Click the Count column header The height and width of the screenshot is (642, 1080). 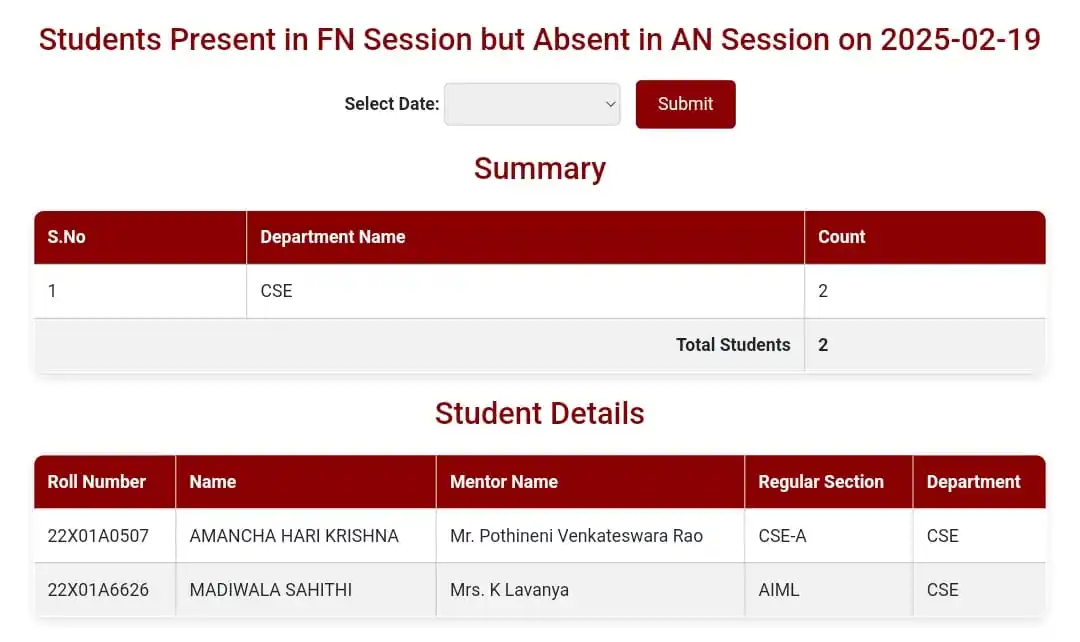925,237
